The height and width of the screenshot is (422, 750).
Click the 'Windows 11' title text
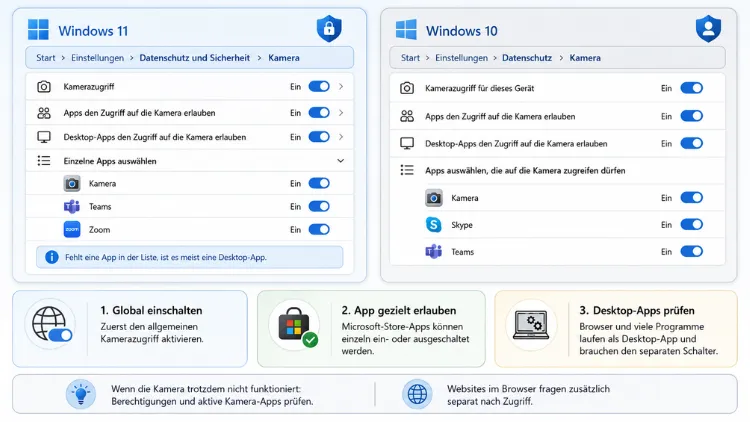point(93,31)
